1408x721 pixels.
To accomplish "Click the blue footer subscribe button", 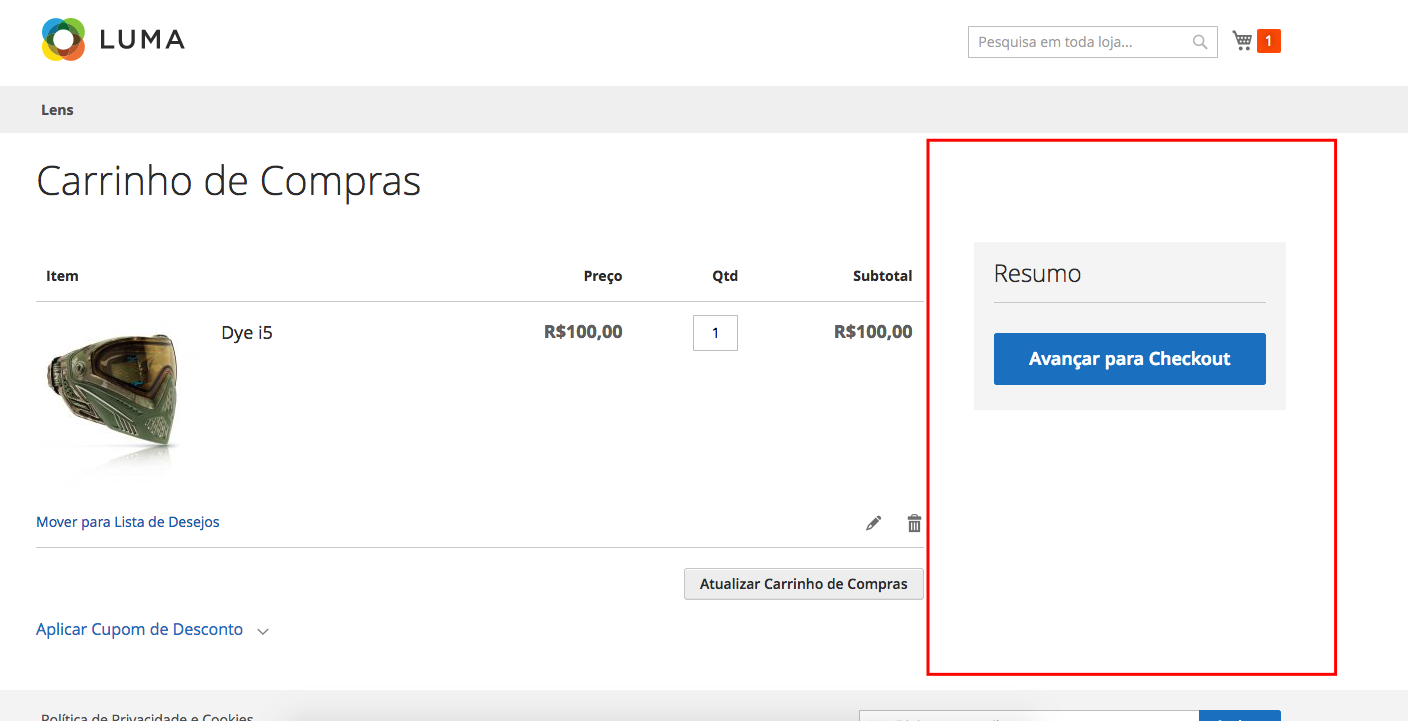I will pos(1239,716).
